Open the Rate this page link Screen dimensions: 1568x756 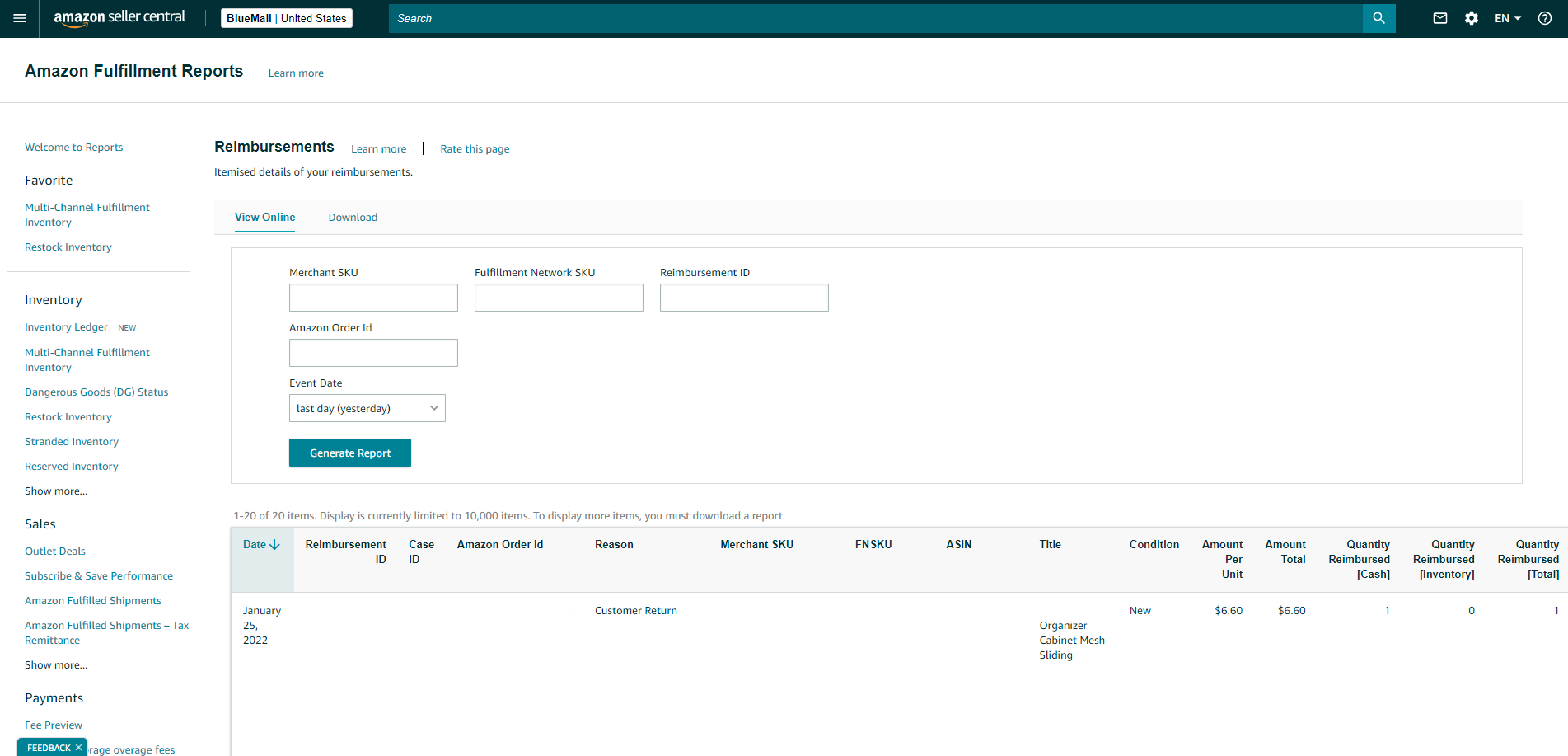click(x=475, y=149)
